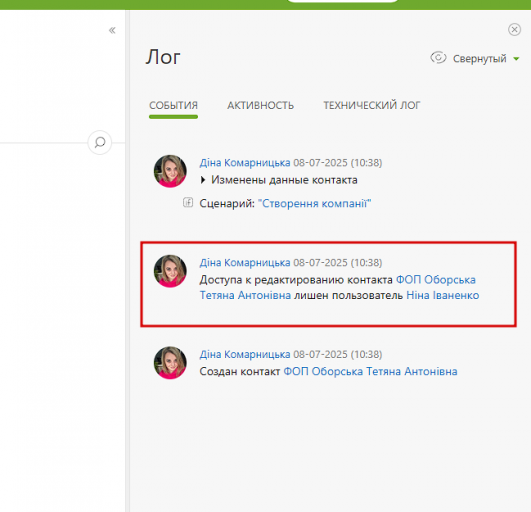This screenshot has height=512, width=531.
Task: Expand the Изменены данные контакта entry
Action: [203, 180]
